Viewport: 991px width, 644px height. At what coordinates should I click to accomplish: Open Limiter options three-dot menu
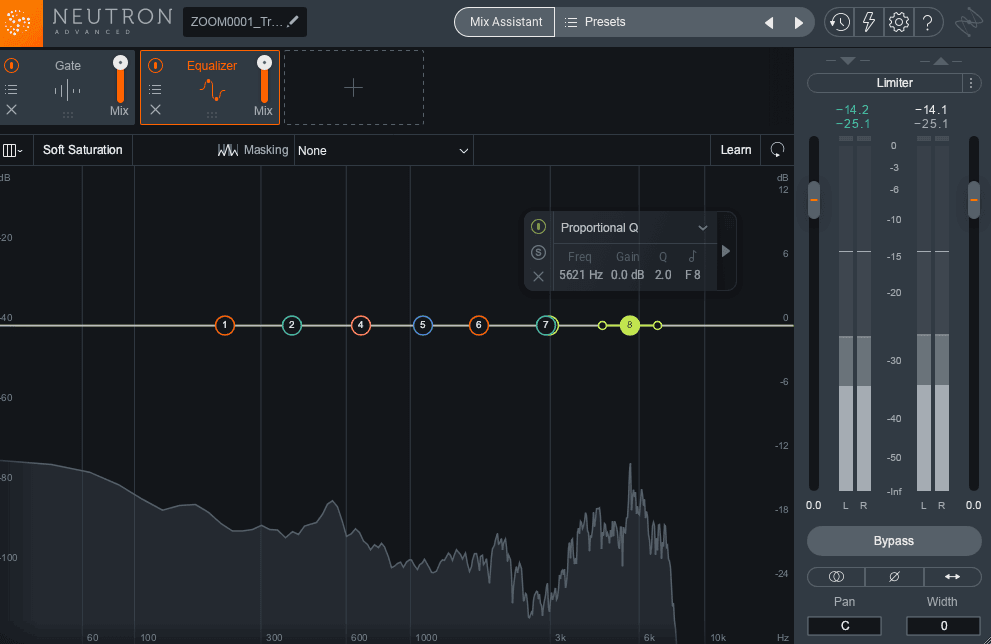click(971, 83)
